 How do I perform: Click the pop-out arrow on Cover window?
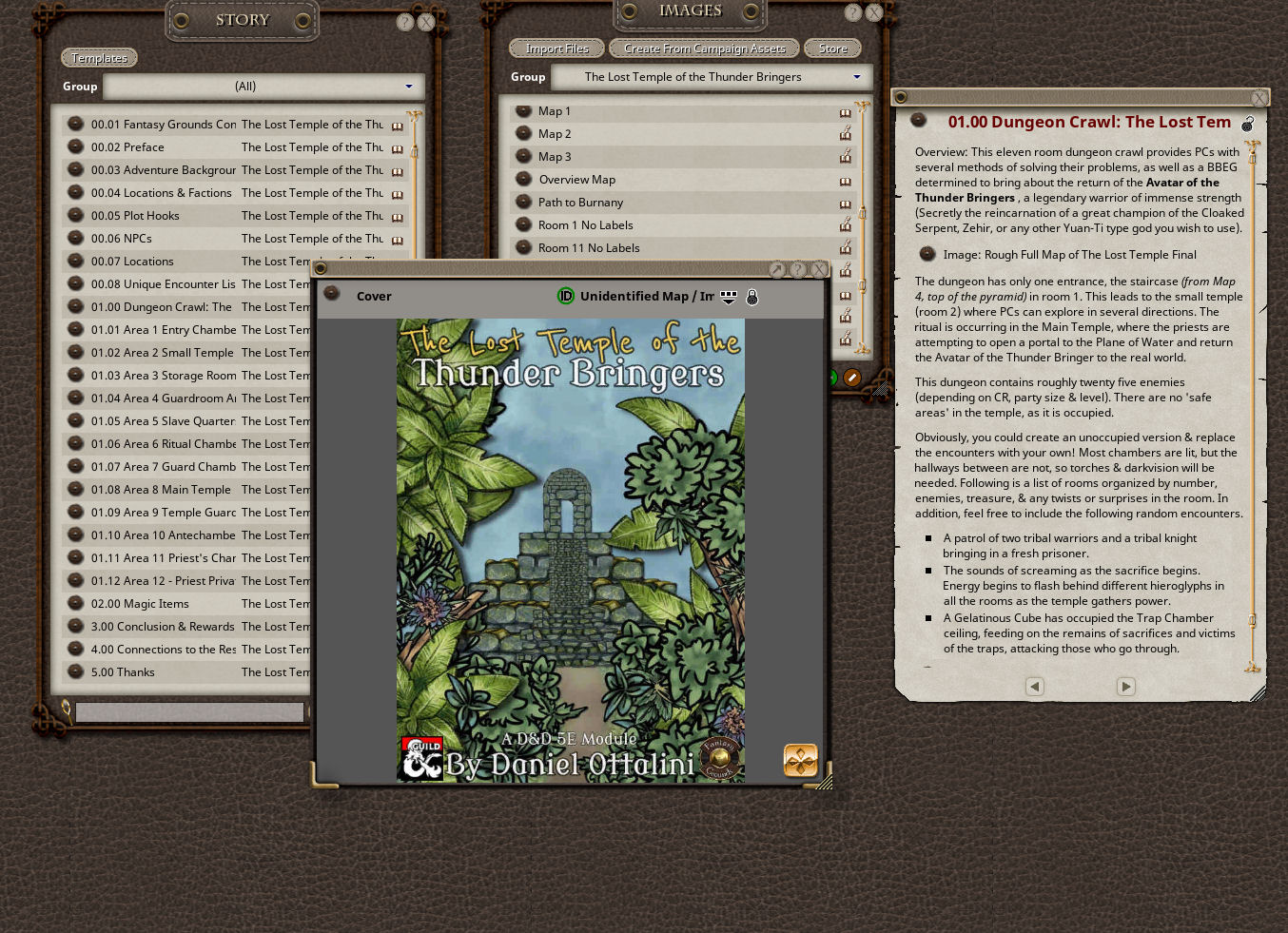(x=777, y=270)
